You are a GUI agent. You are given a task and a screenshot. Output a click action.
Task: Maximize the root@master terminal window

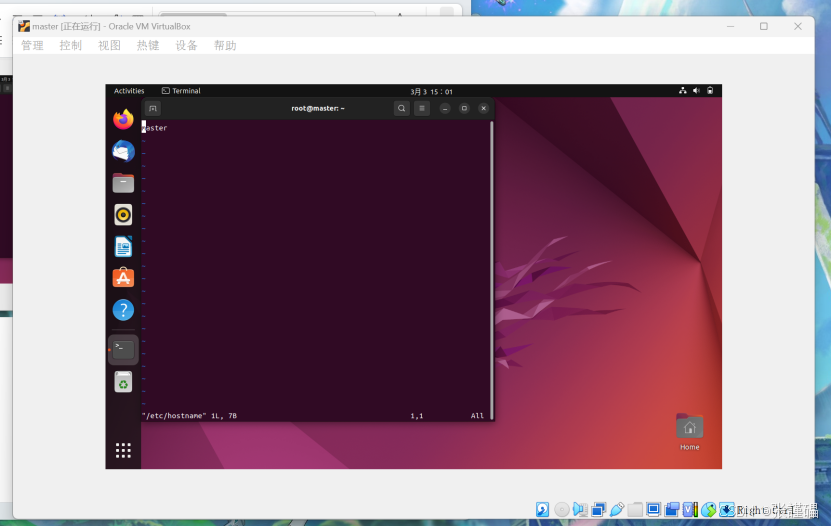464,108
